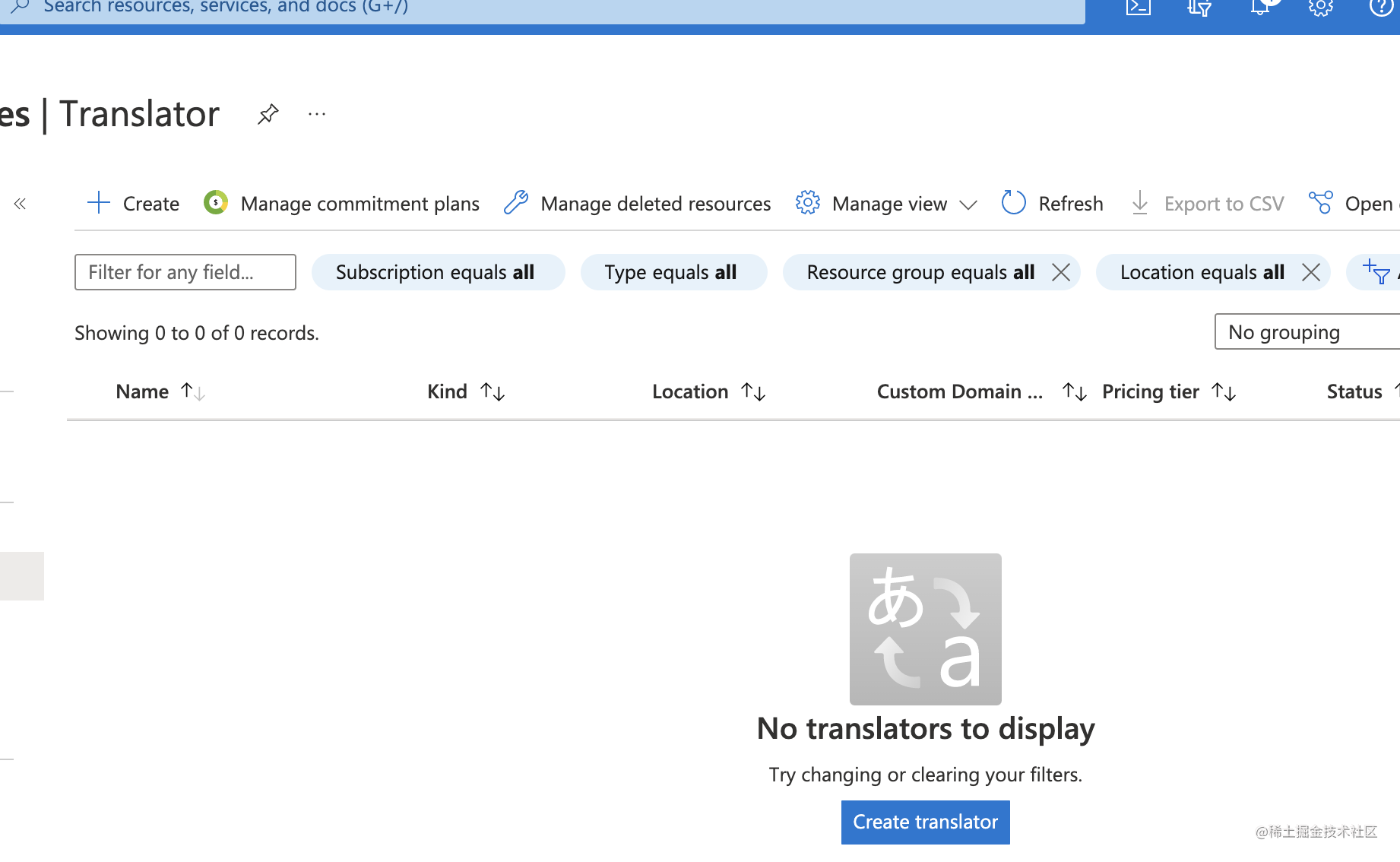Open the No grouping dropdown
Viewport: 1400px width, 862px height.
(x=1284, y=331)
